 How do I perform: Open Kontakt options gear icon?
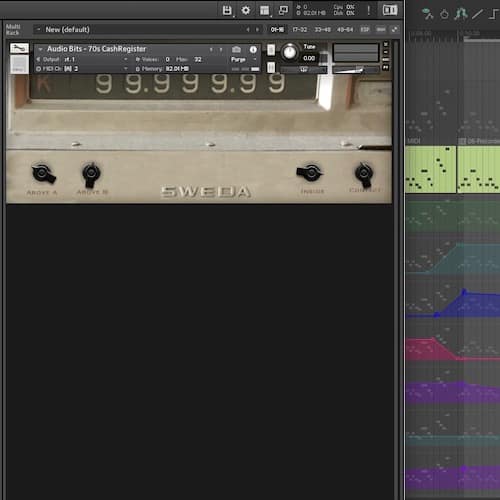click(x=246, y=11)
